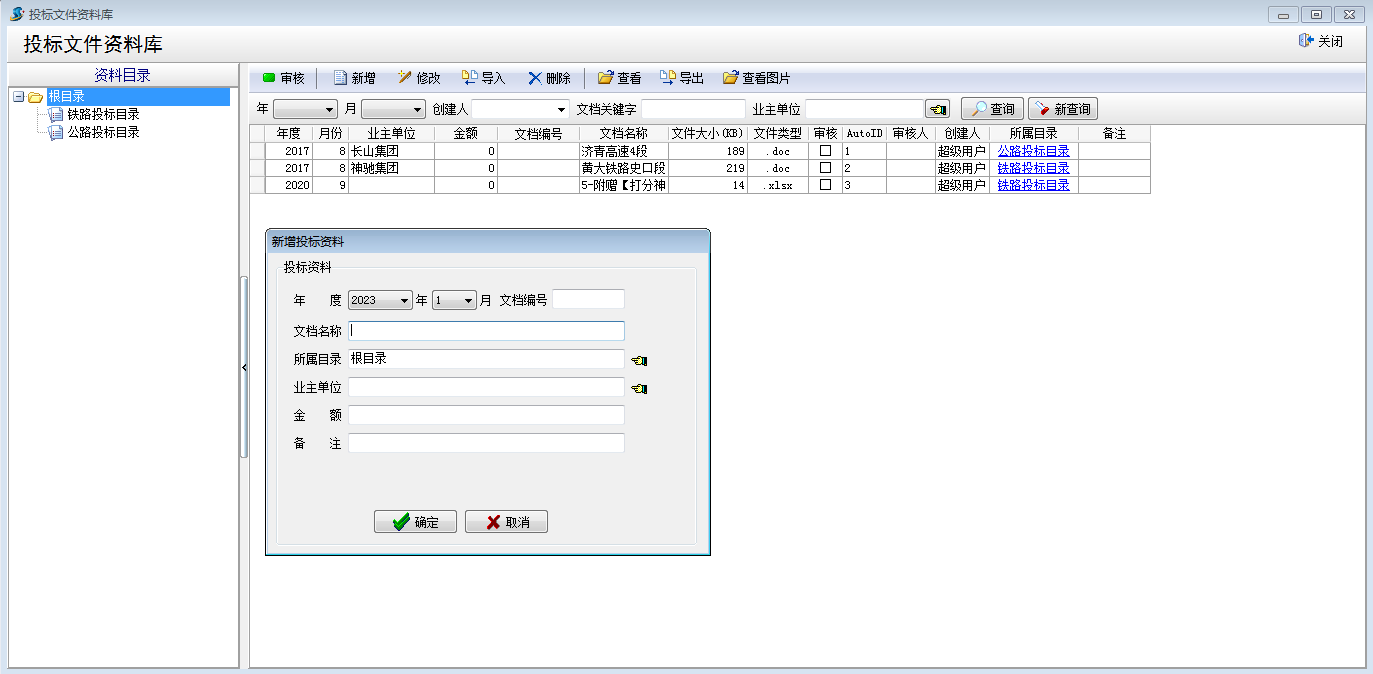The width and height of the screenshot is (1373, 674).
Task: Select 铁路投标目录 in the directory tree
Action: (x=103, y=114)
